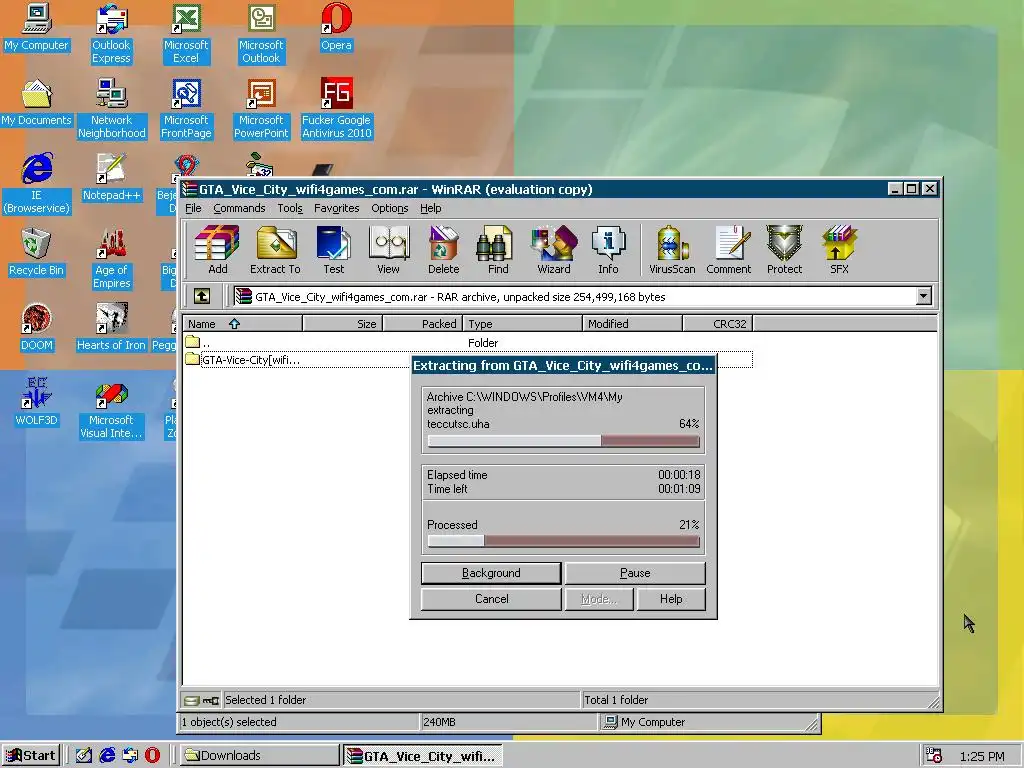
Task: Click the key icon in WinRAR status bar
Action: click(210, 701)
